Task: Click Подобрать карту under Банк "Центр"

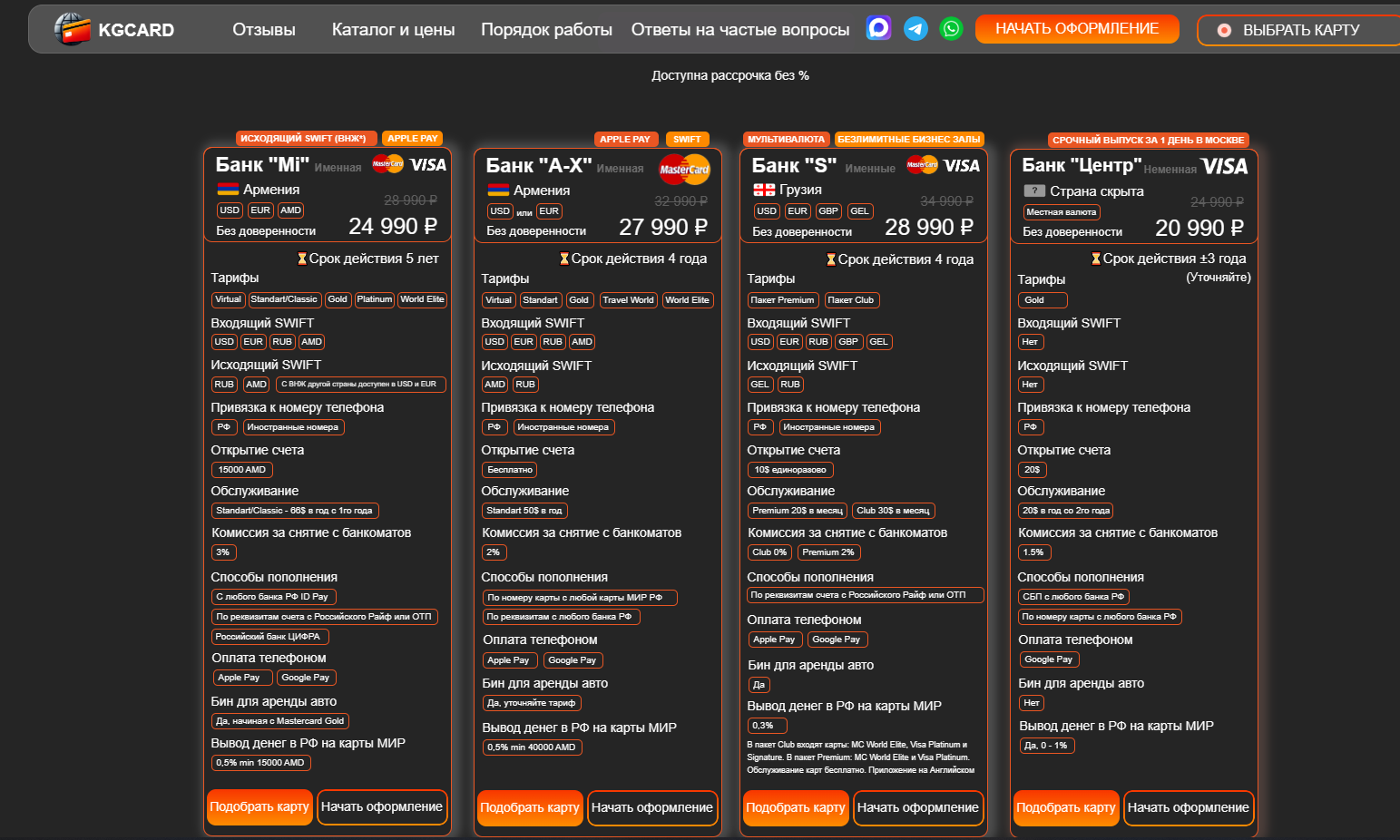Action: coord(1066,807)
